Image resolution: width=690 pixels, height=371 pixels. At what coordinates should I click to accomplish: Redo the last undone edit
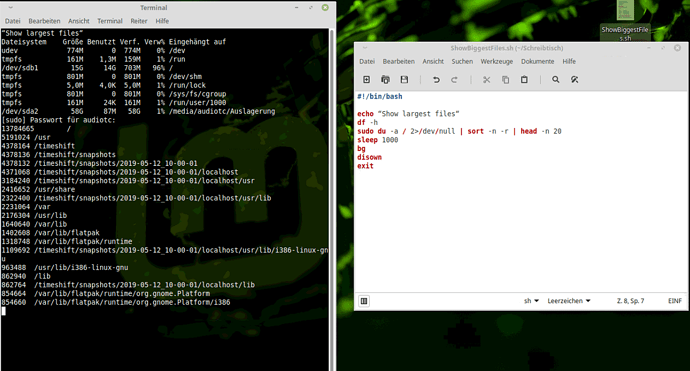455,80
